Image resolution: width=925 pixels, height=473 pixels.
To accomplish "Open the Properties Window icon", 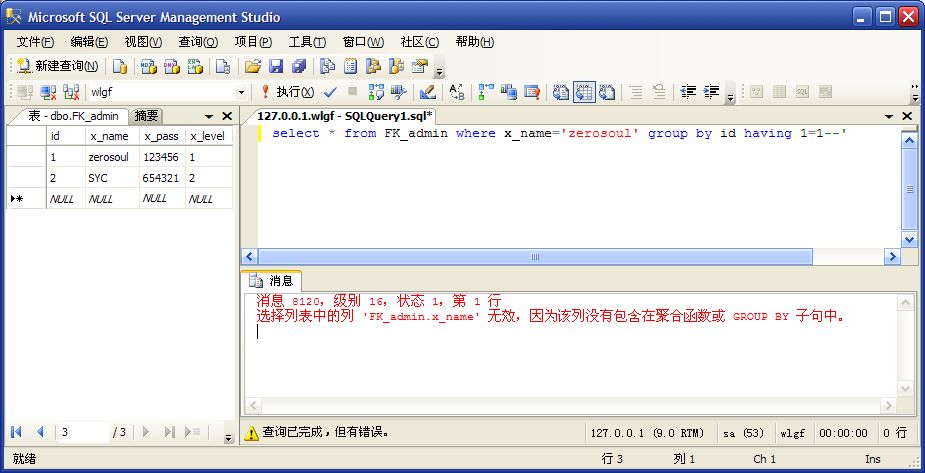I will tap(419, 66).
